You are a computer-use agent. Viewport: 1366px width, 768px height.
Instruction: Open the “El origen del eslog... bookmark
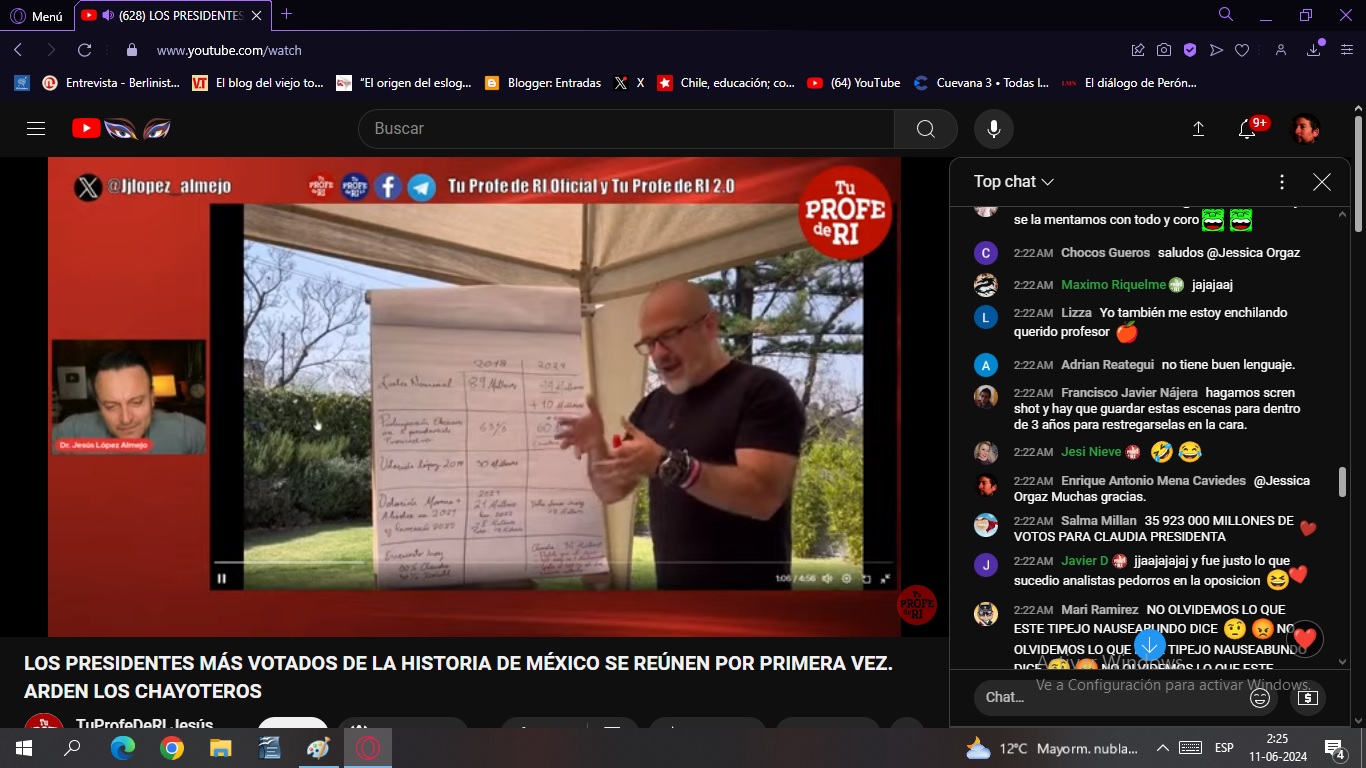click(404, 83)
